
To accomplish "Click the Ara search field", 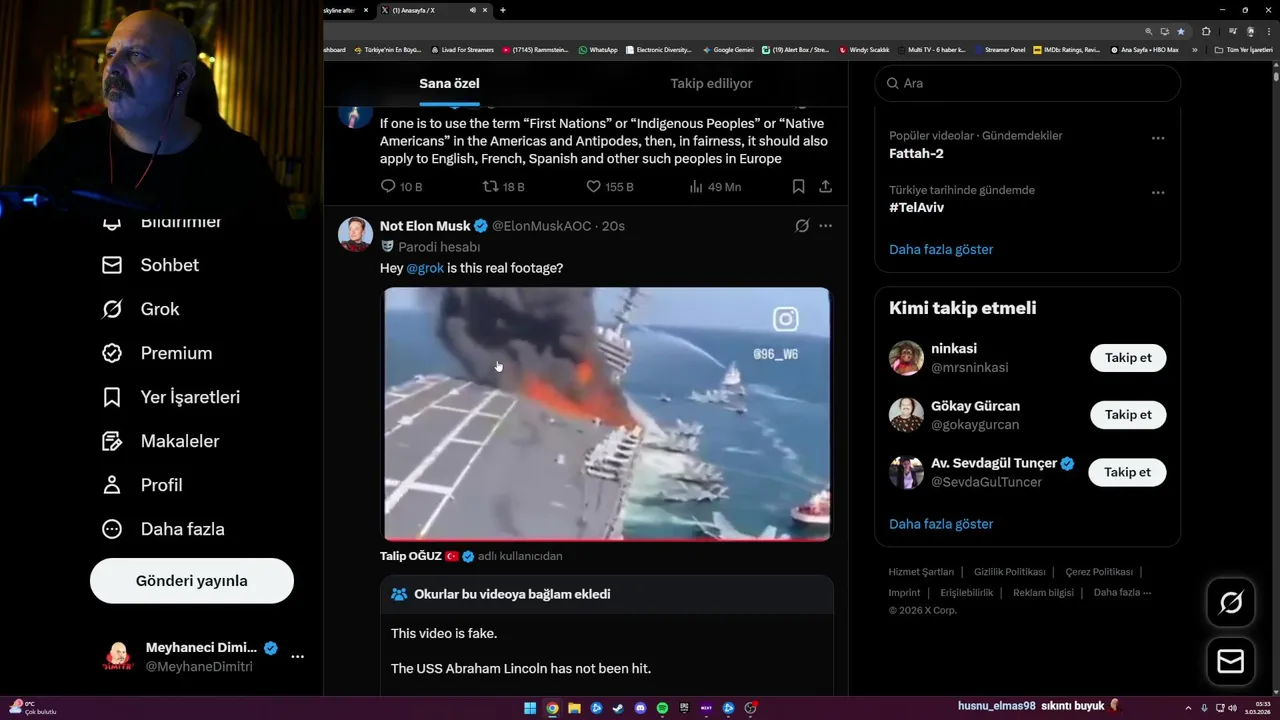I will pos(1028,83).
